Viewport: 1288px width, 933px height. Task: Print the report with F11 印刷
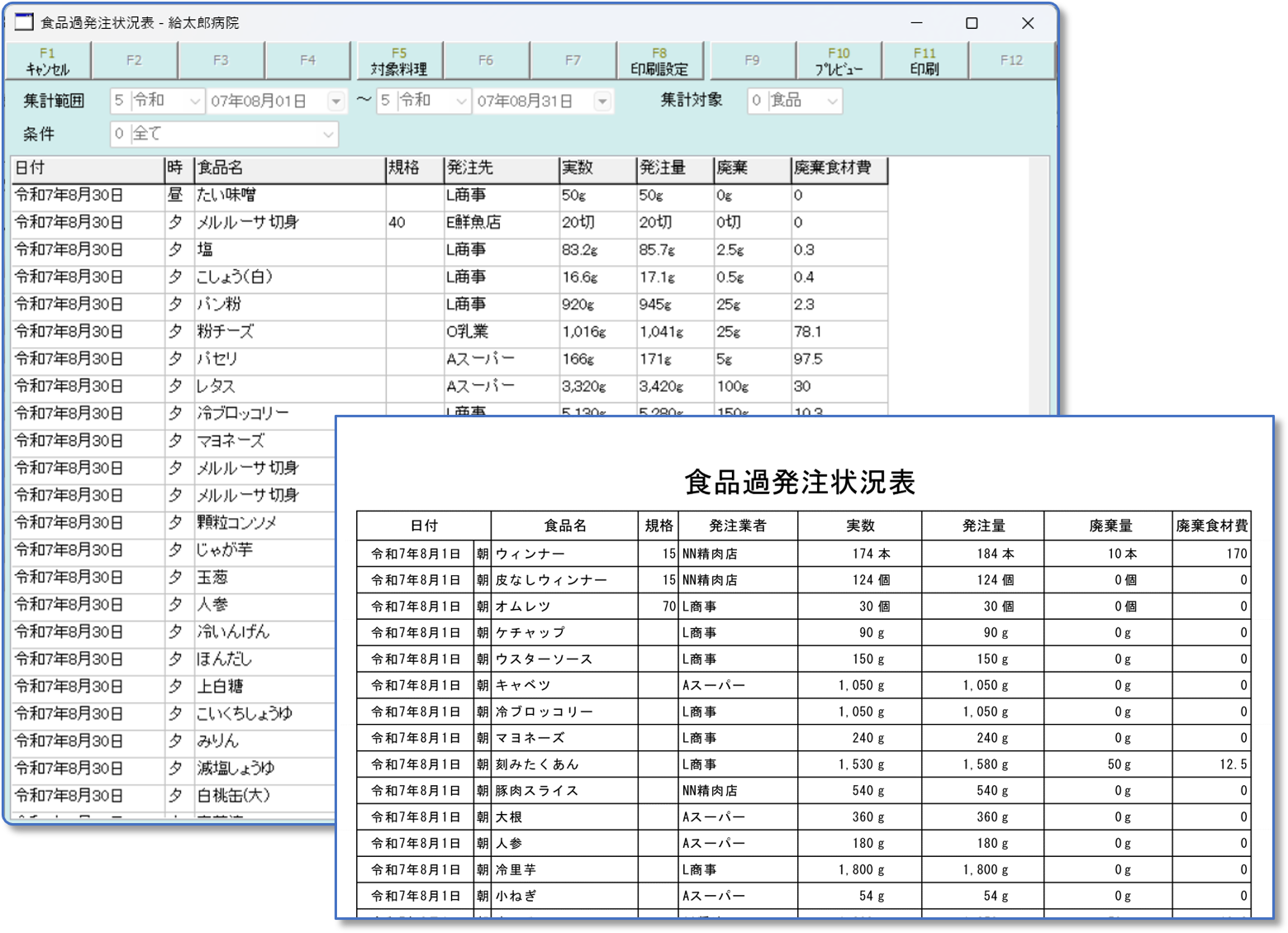[924, 60]
